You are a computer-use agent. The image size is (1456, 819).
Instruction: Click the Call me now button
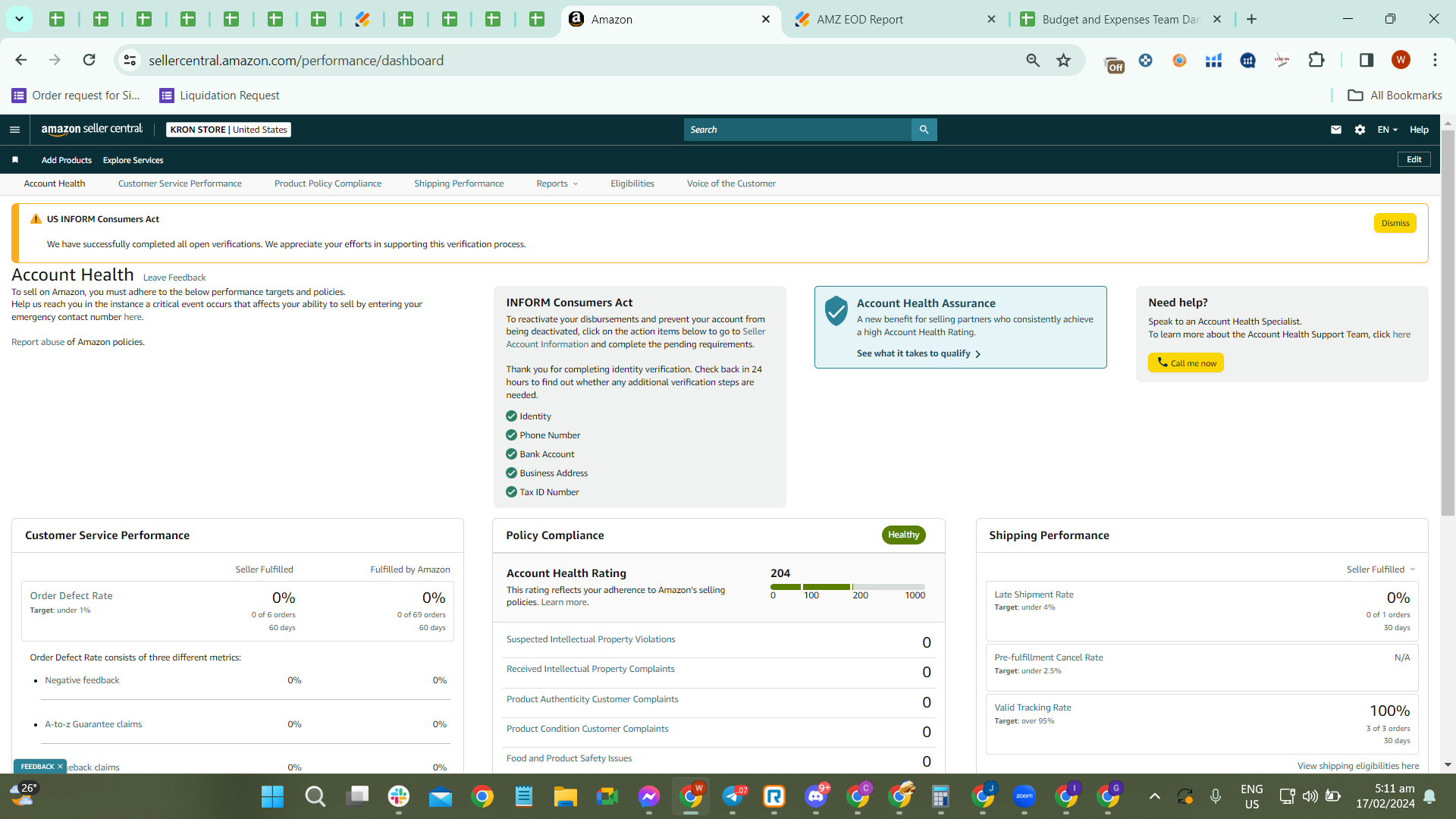[1186, 362]
